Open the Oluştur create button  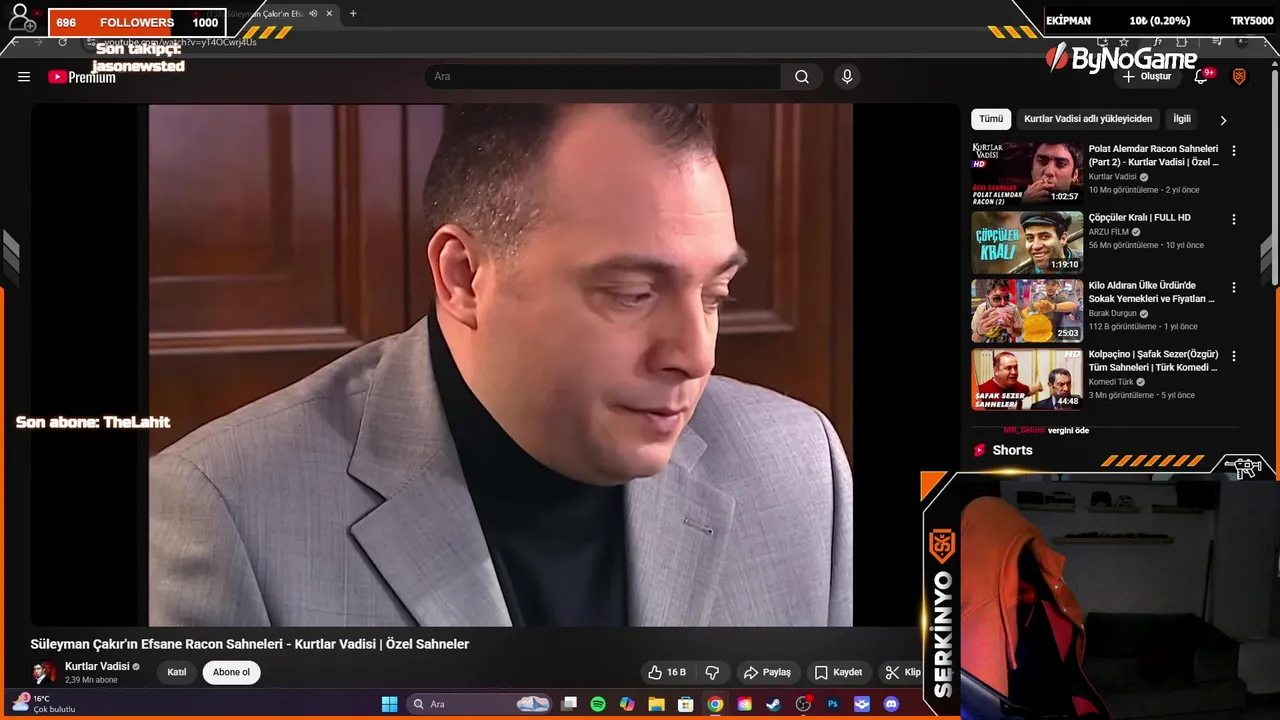pyautogui.click(x=1146, y=77)
